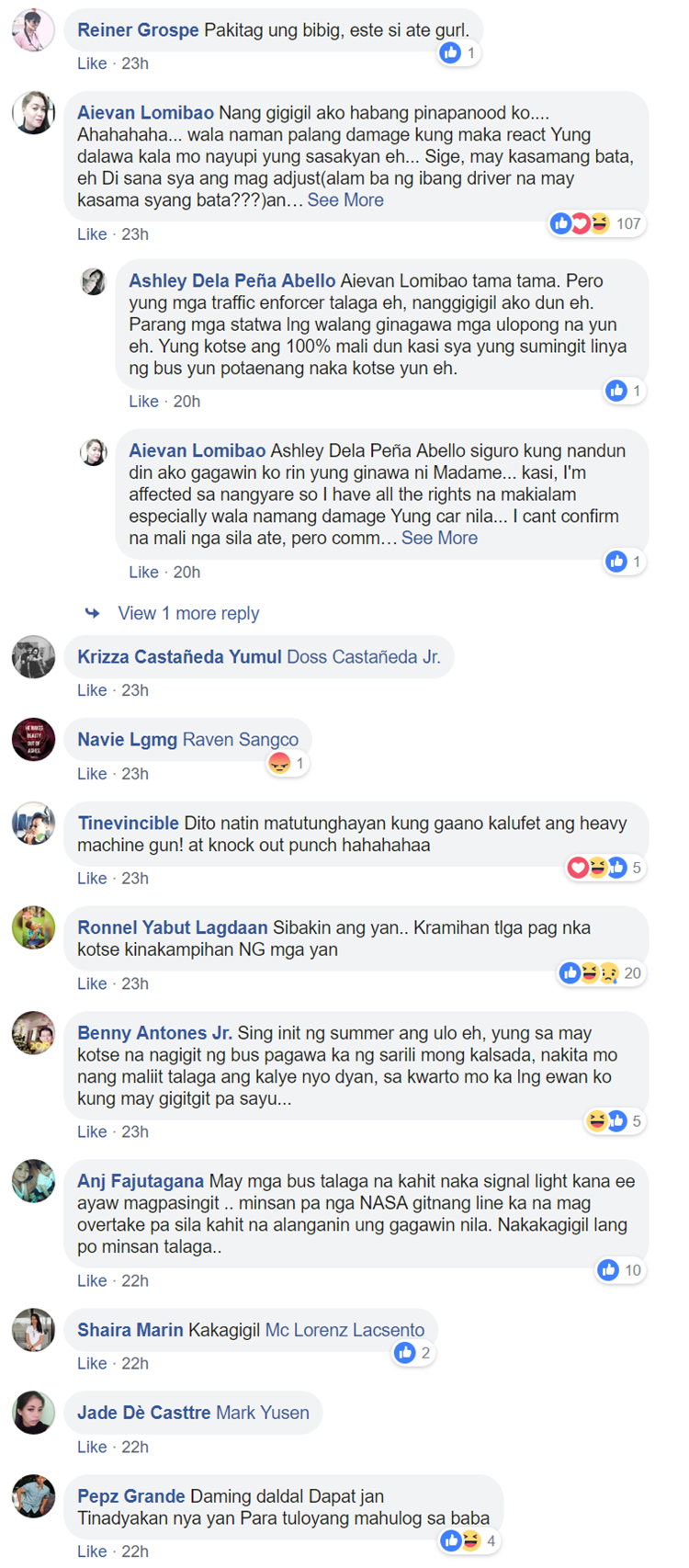Expand See More on Aievan Lomibao's reply
The width and height of the screenshot is (689, 1568).
[x=439, y=539]
